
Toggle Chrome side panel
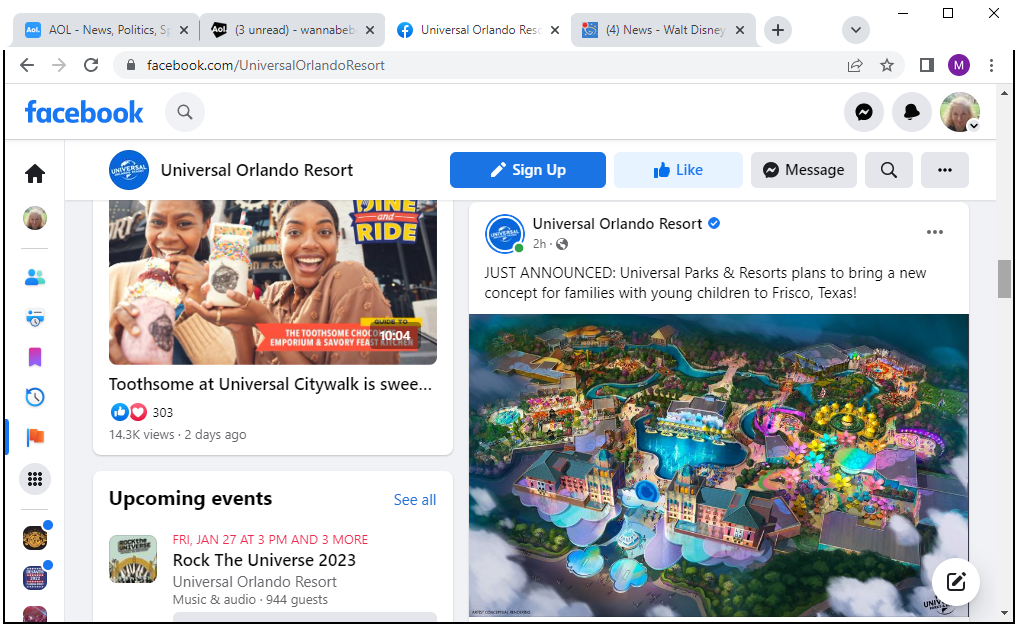click(927, 65)
